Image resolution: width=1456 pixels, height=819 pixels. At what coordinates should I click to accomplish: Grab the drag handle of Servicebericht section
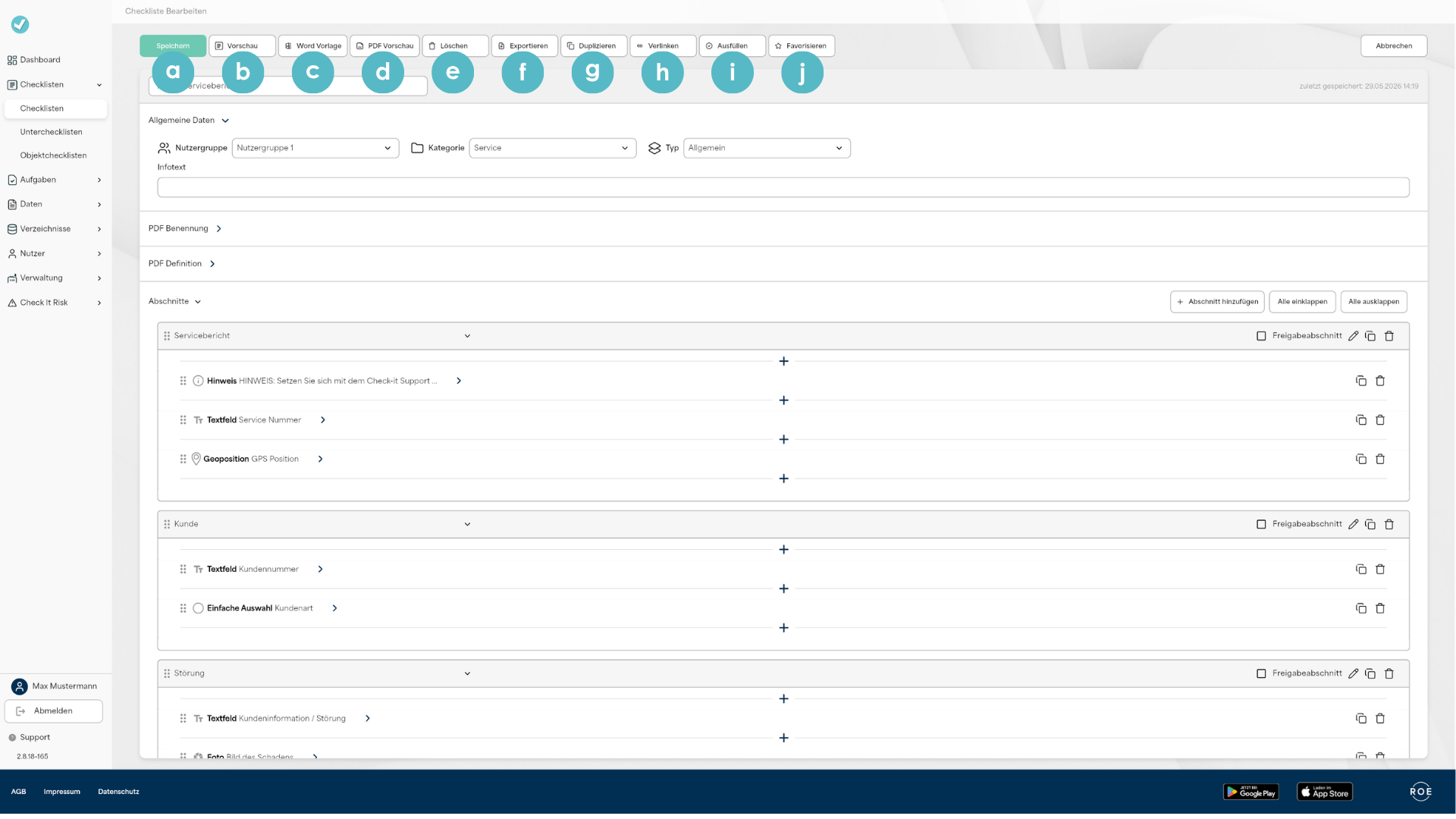tap(167, 336)
